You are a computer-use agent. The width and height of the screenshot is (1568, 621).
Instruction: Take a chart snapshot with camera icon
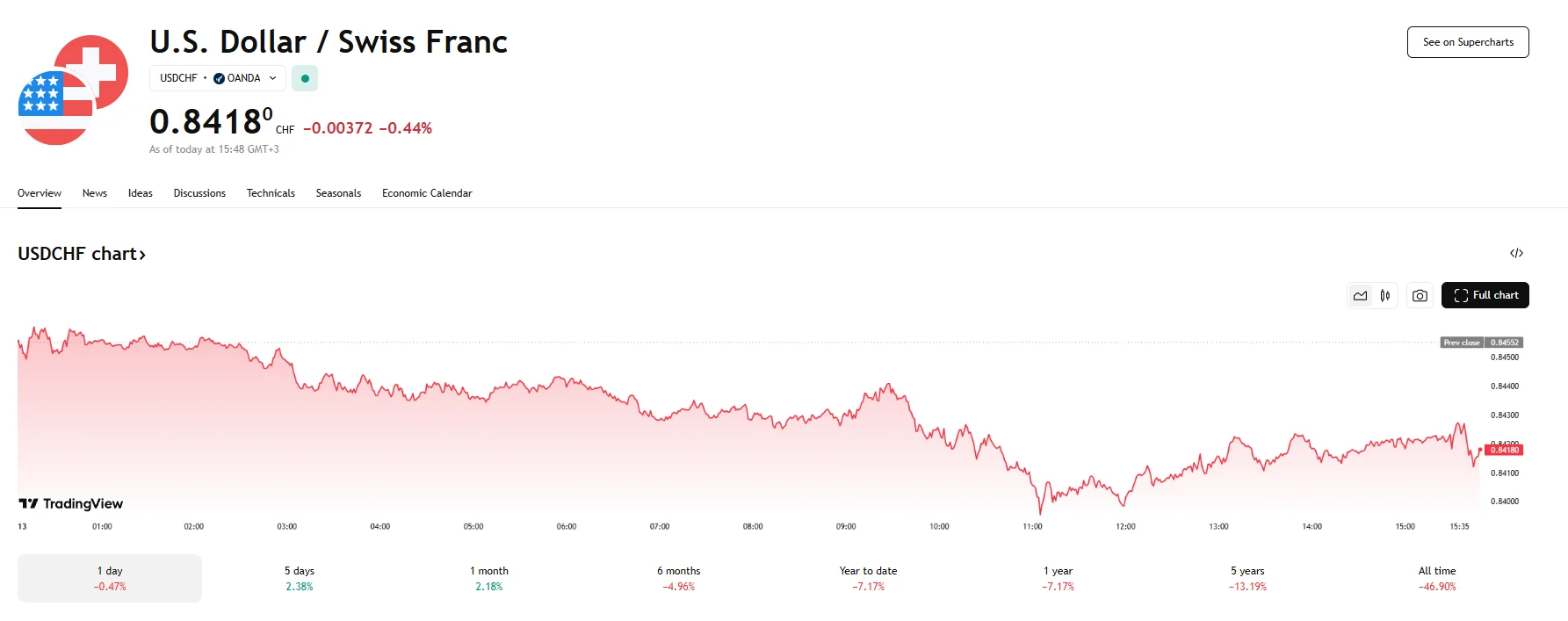(x=1420, y=296)
